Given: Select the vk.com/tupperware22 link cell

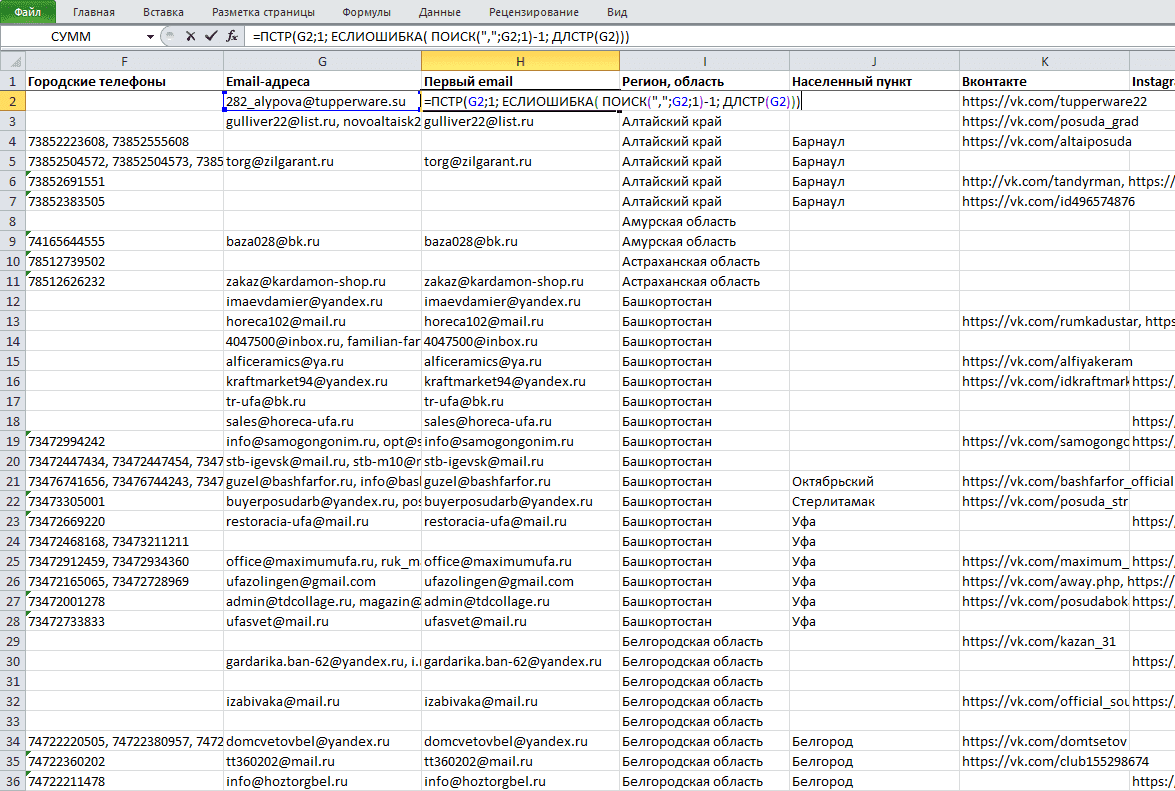Looking at the screenshot, I should [x=1044, y=101].
